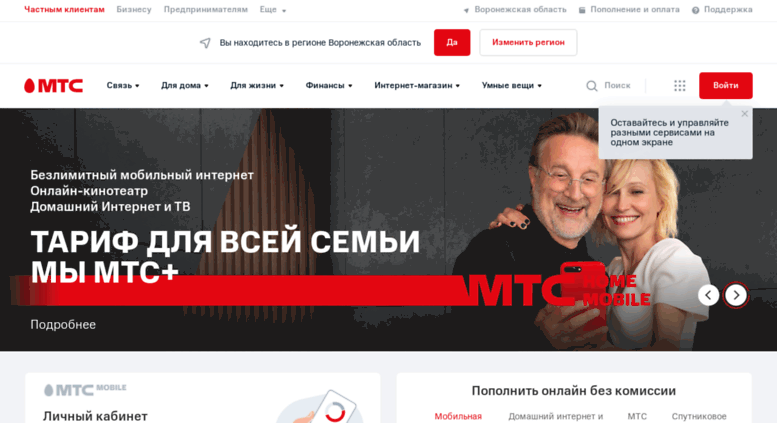This screenshot has height=423, width=777.
Task: Open the Финансы dropdown menu
Action: [329, 86]
